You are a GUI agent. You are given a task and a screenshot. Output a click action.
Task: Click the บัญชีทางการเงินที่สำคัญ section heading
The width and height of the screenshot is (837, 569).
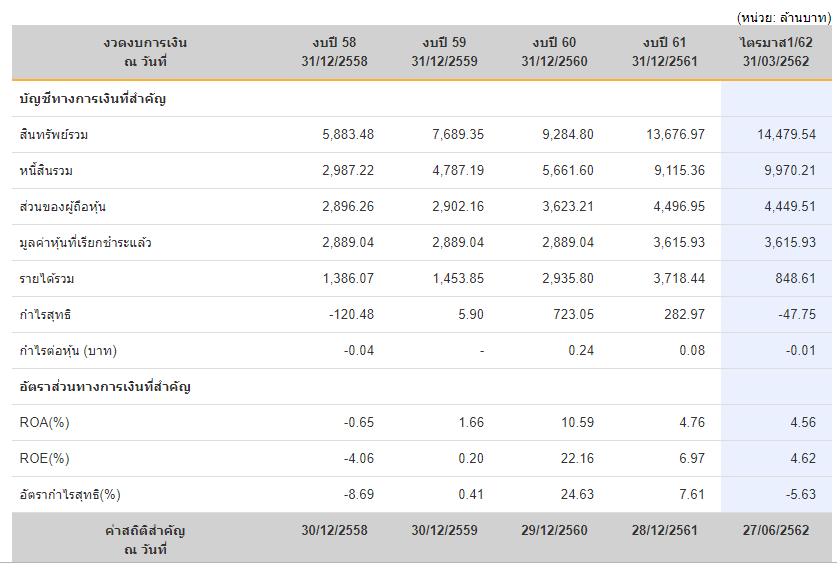point(92,99)
